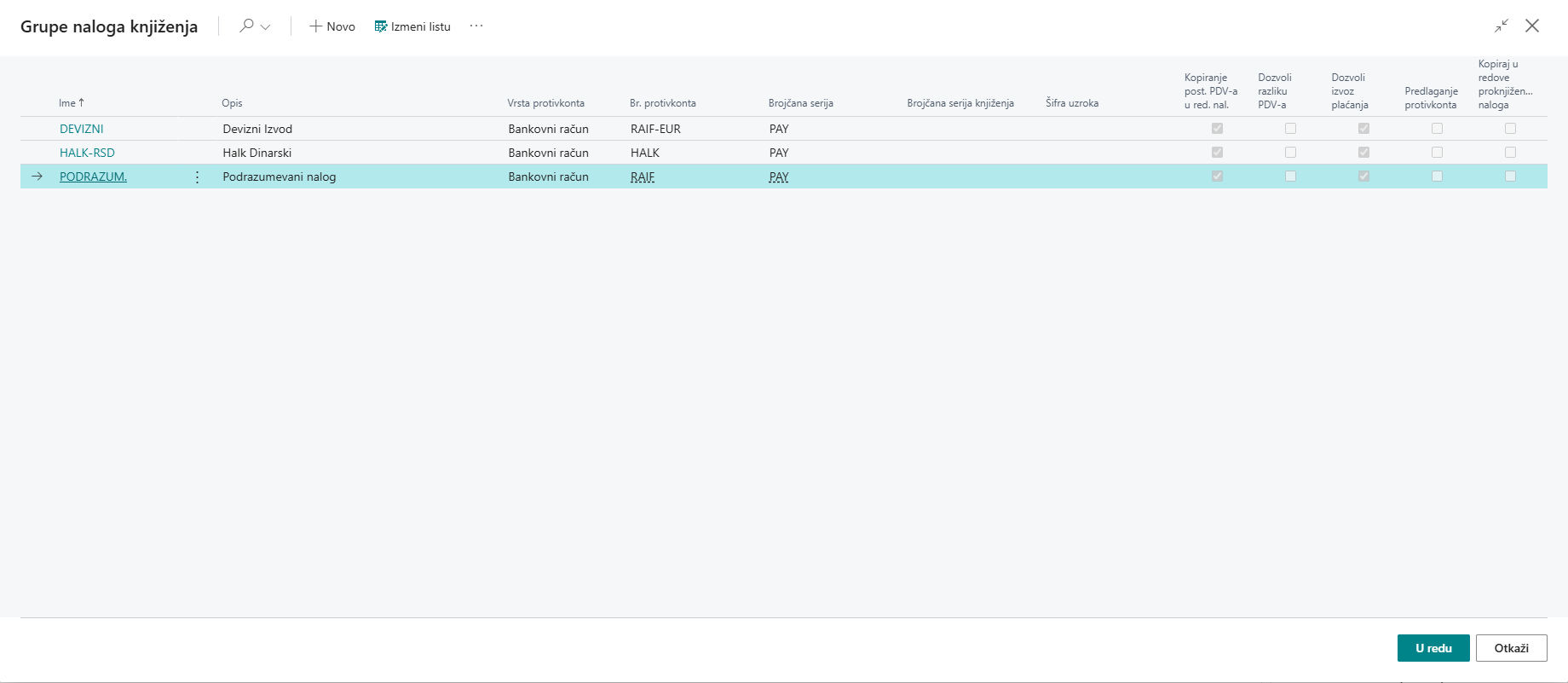This screenshot has height=683, width=1568.
Task: Collapse the dialog with shrink arrows icon
Action: (1501, 26)
